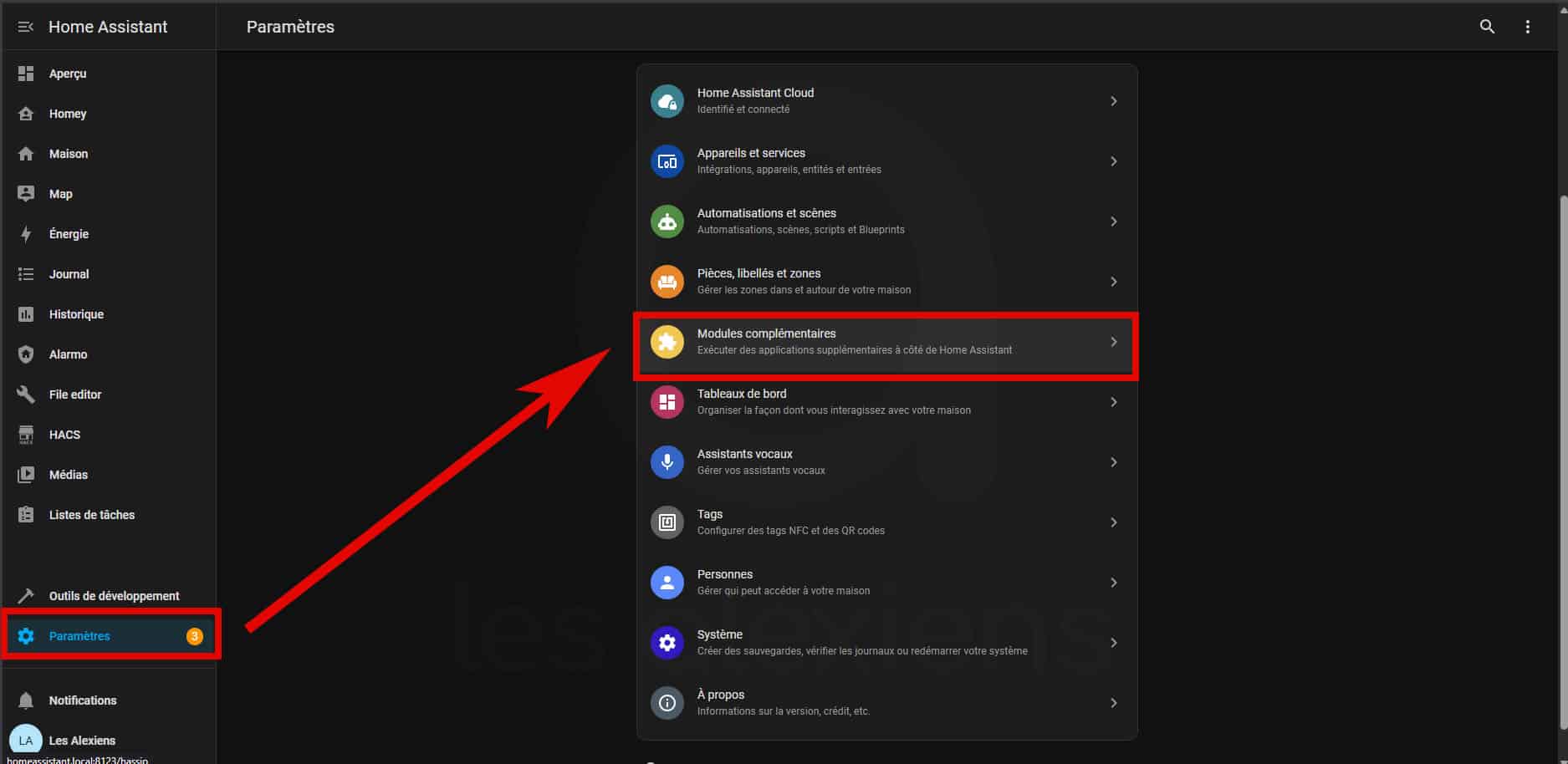The image size is (1568, 764).
Task: Open Automatisations et scènes entry
Action: pos(886,222)
